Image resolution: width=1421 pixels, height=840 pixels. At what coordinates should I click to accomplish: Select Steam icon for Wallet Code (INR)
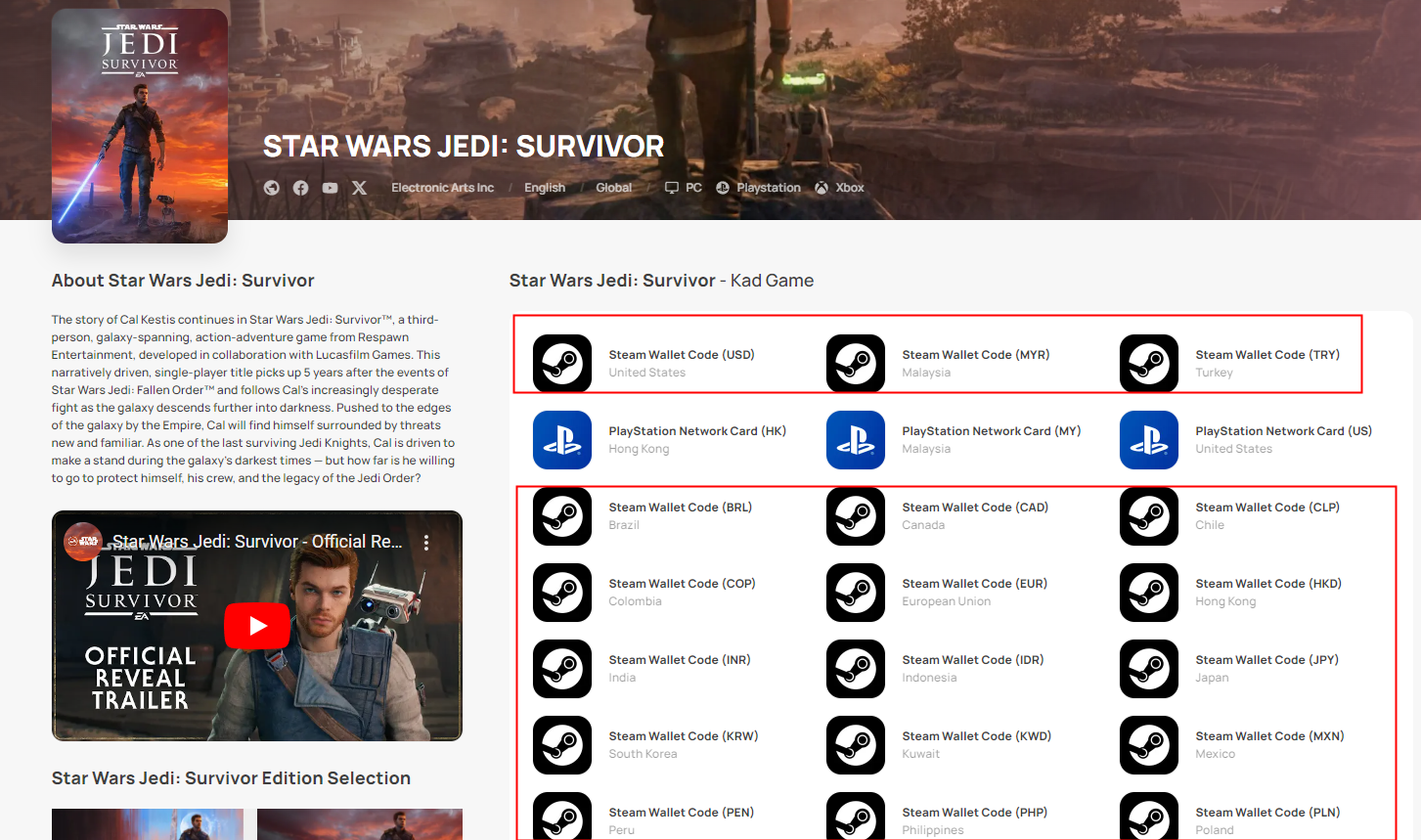[562, 669]
